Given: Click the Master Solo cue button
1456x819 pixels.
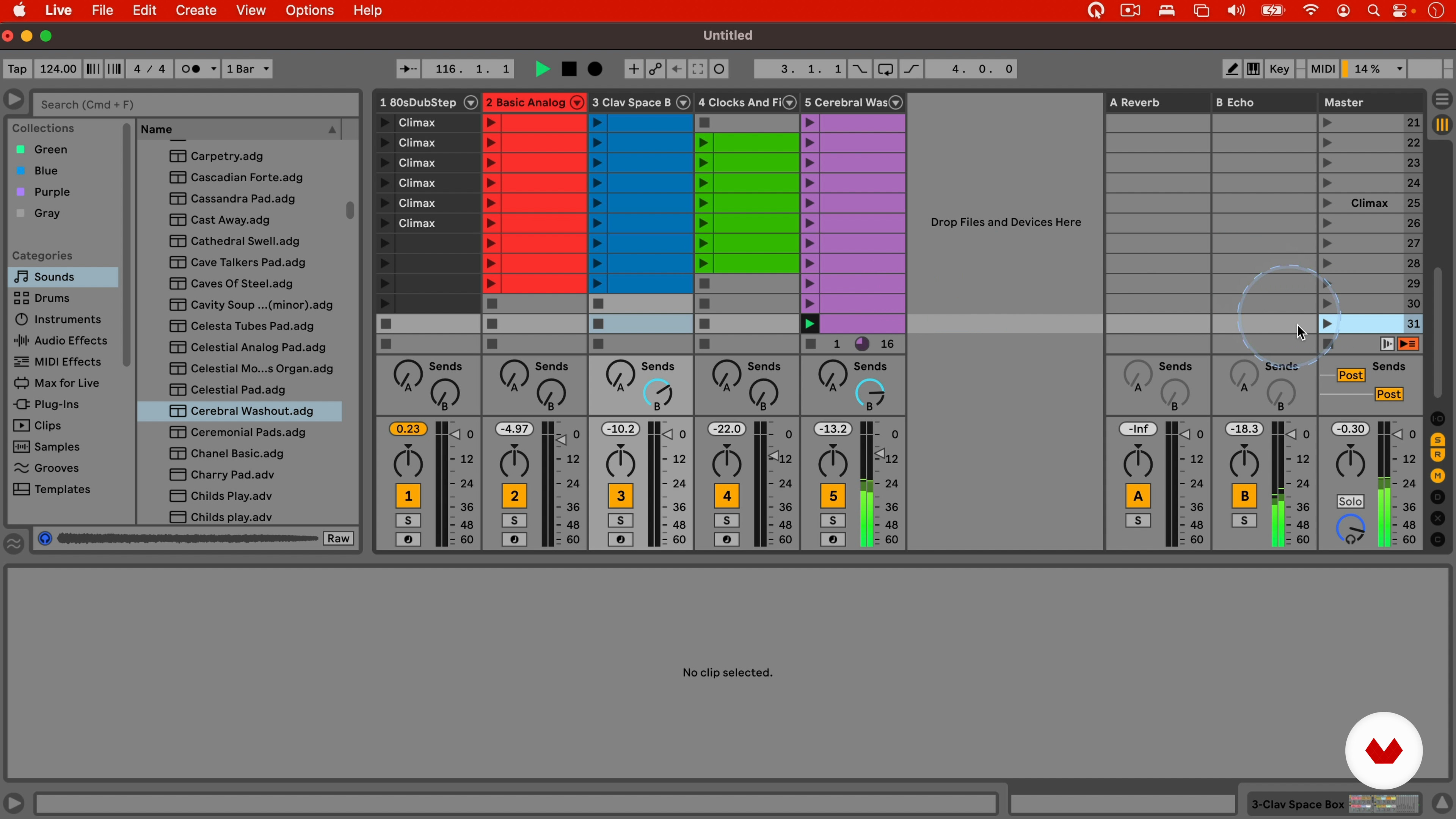Looking at the screenshot, I should pos(1350,501).
